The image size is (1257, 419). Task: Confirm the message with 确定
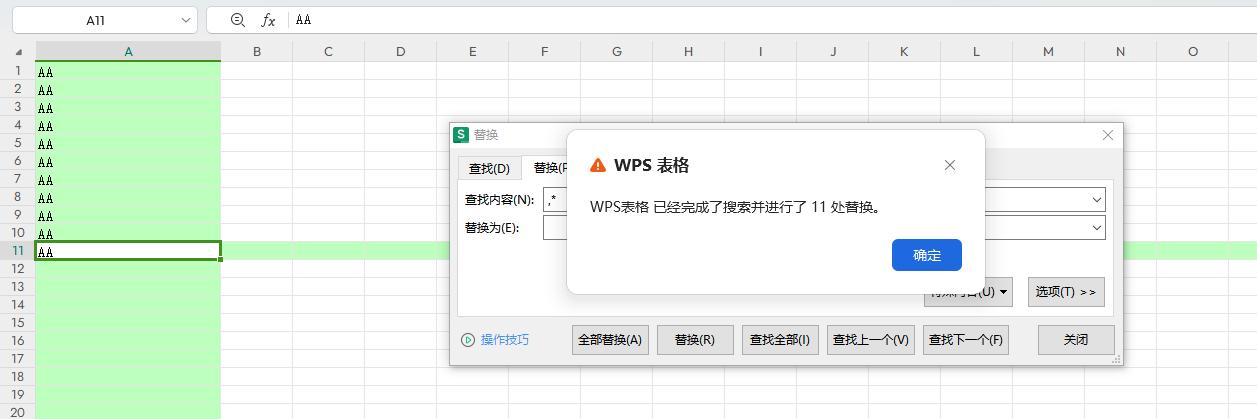[x=927, y=255]
